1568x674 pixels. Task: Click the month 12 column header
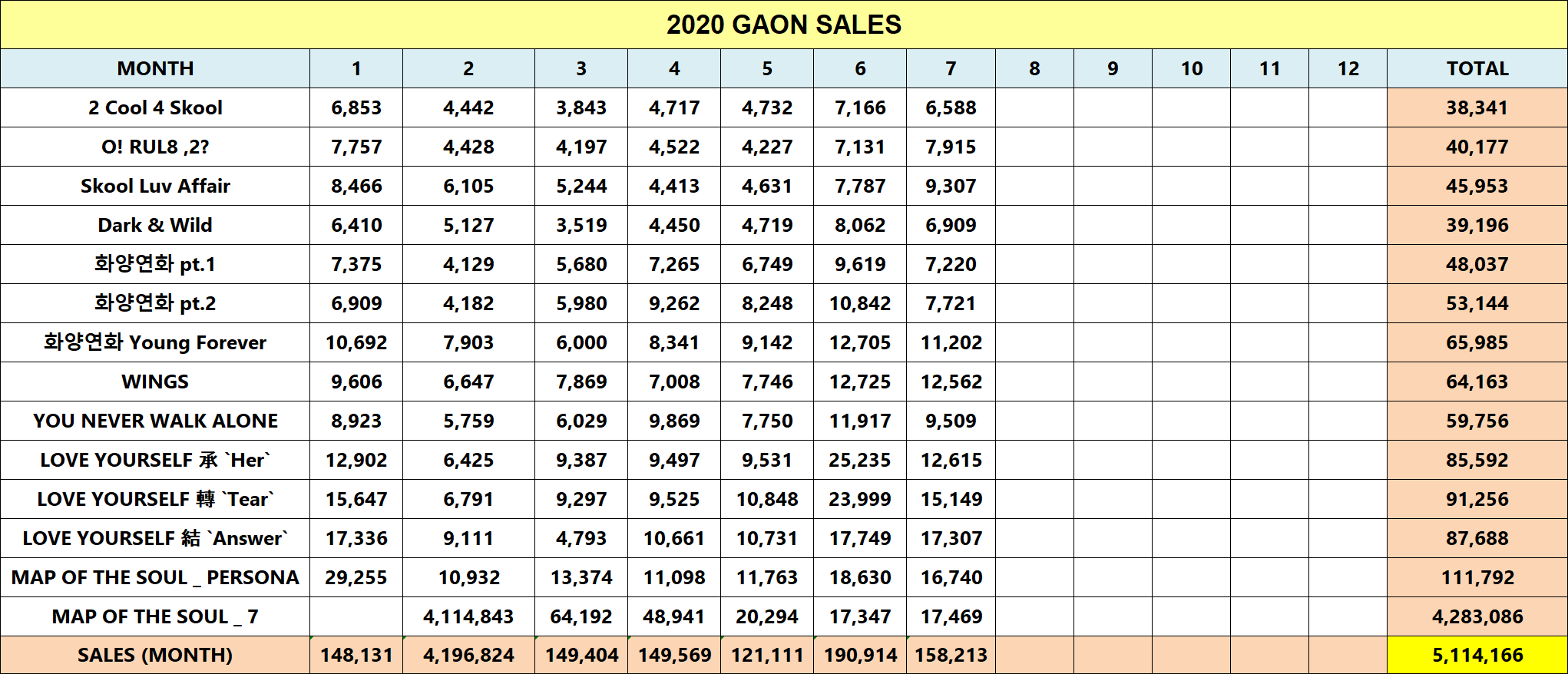[x=1348, y=68]
